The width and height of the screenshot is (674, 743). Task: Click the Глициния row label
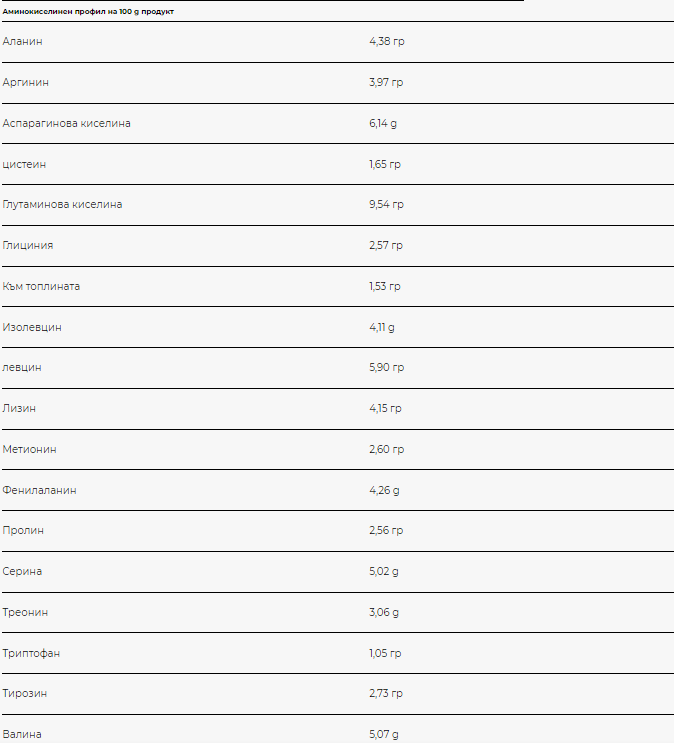[x=27, y=245]
